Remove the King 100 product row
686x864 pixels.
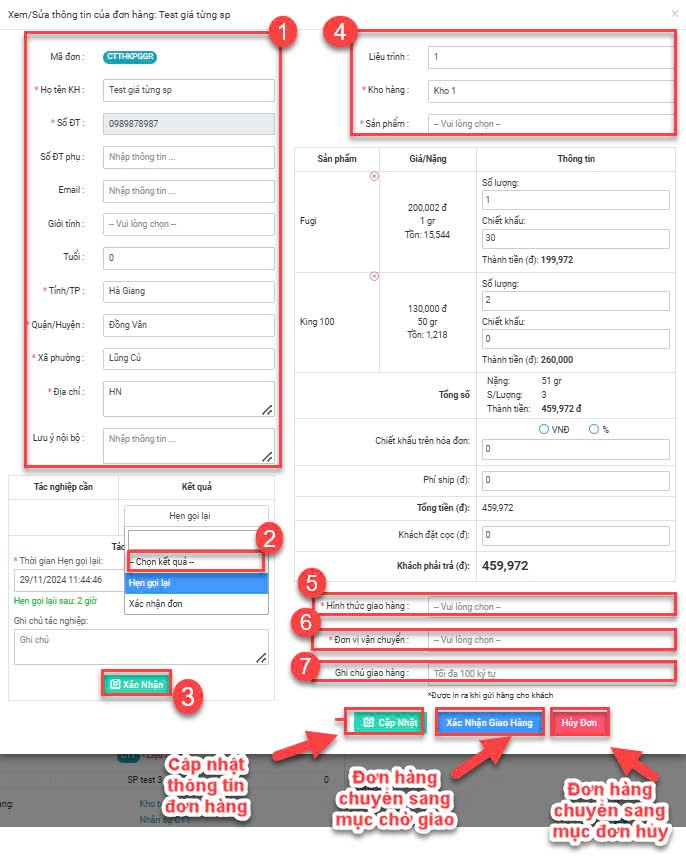coord(374,276)
